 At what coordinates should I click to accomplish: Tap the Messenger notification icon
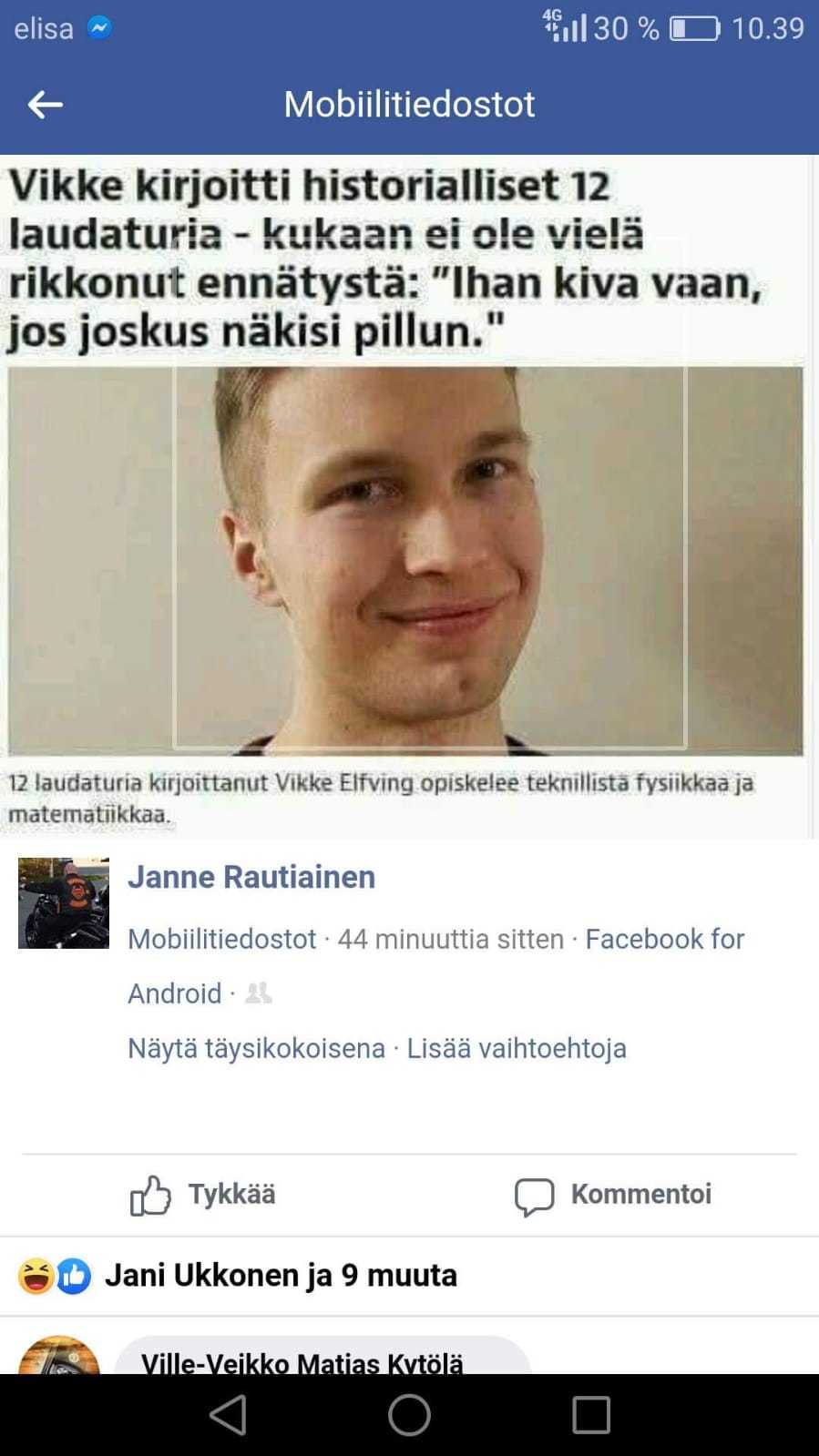click(99, 28)
